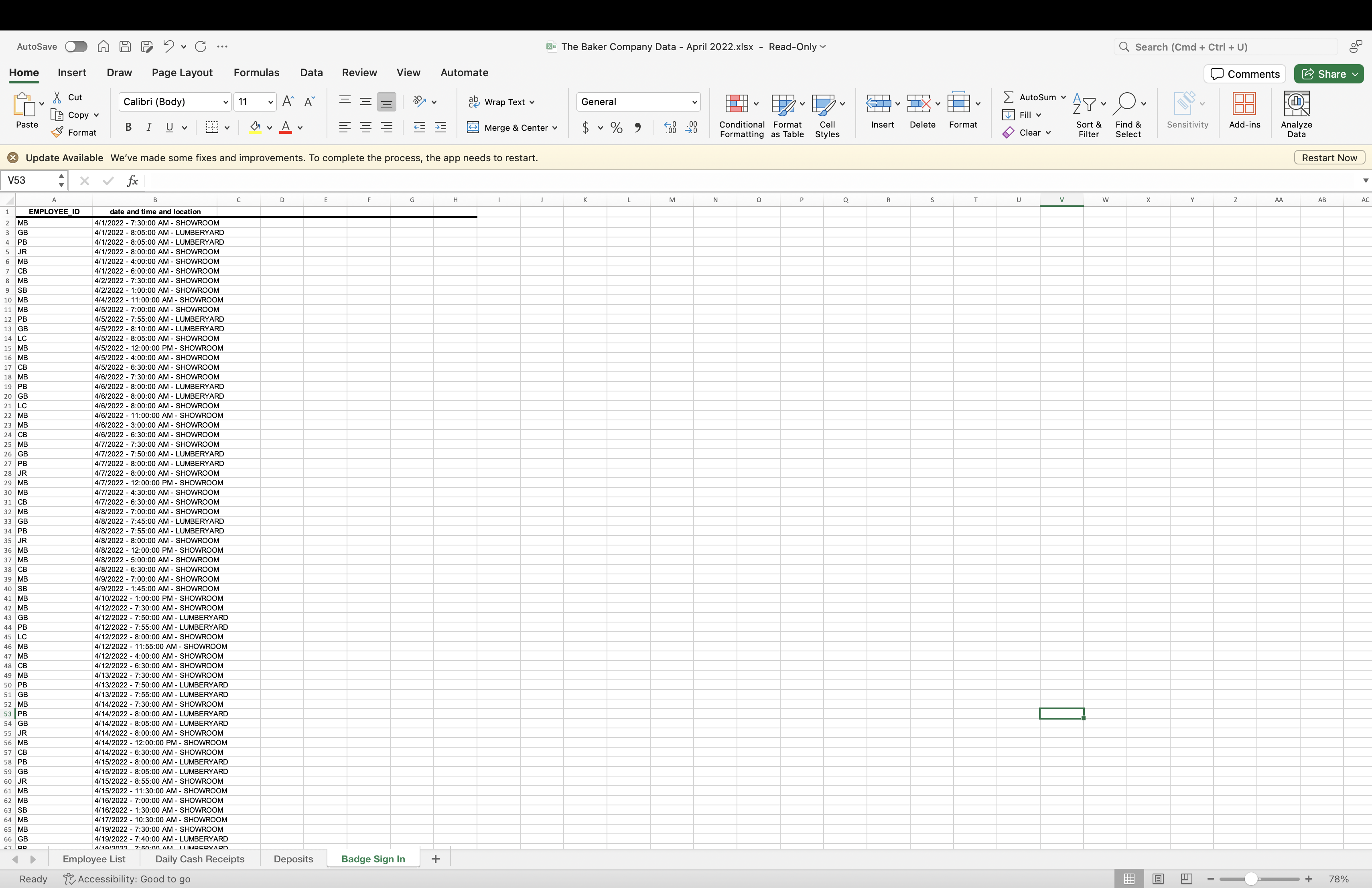Apply percent style formatting
The width and height of the screenshot is (1372, 888).
click(616, 128)
